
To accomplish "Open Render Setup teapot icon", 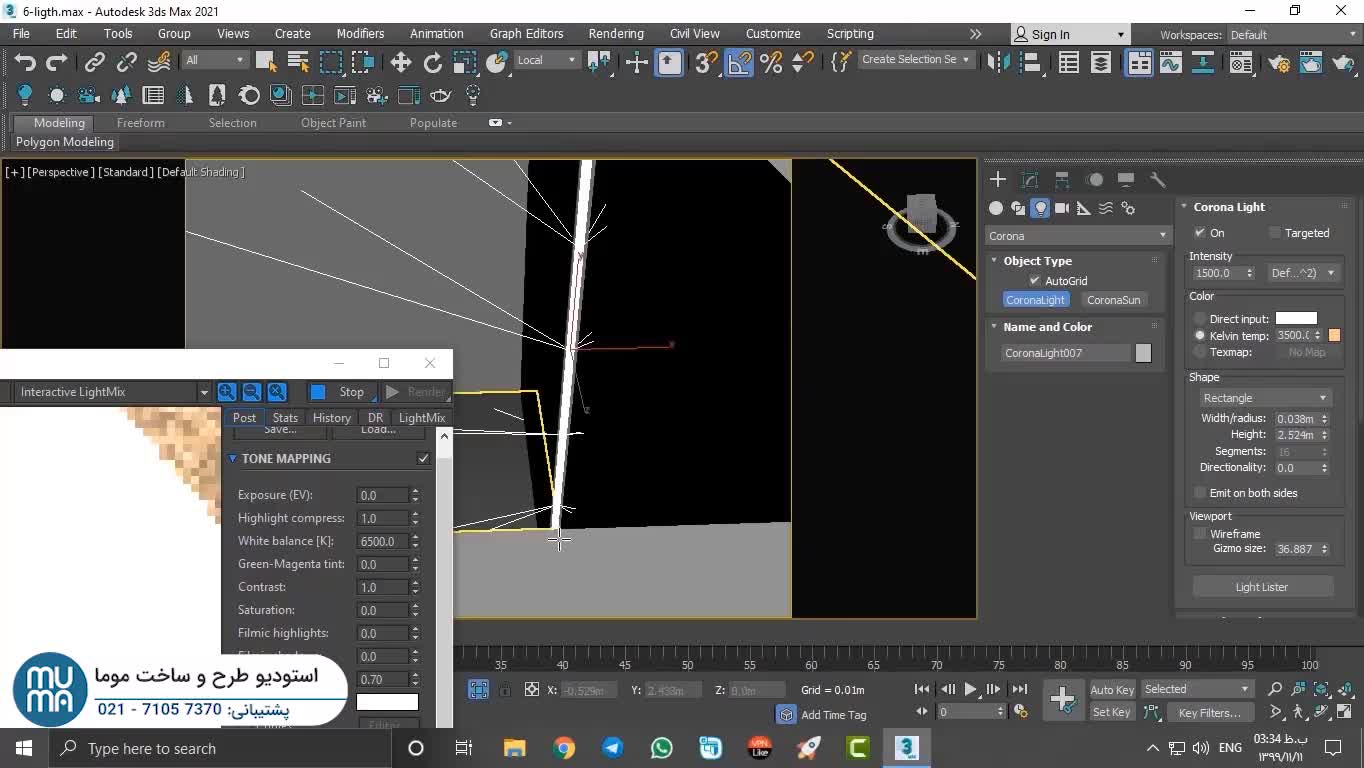I will pos(1279,63).
